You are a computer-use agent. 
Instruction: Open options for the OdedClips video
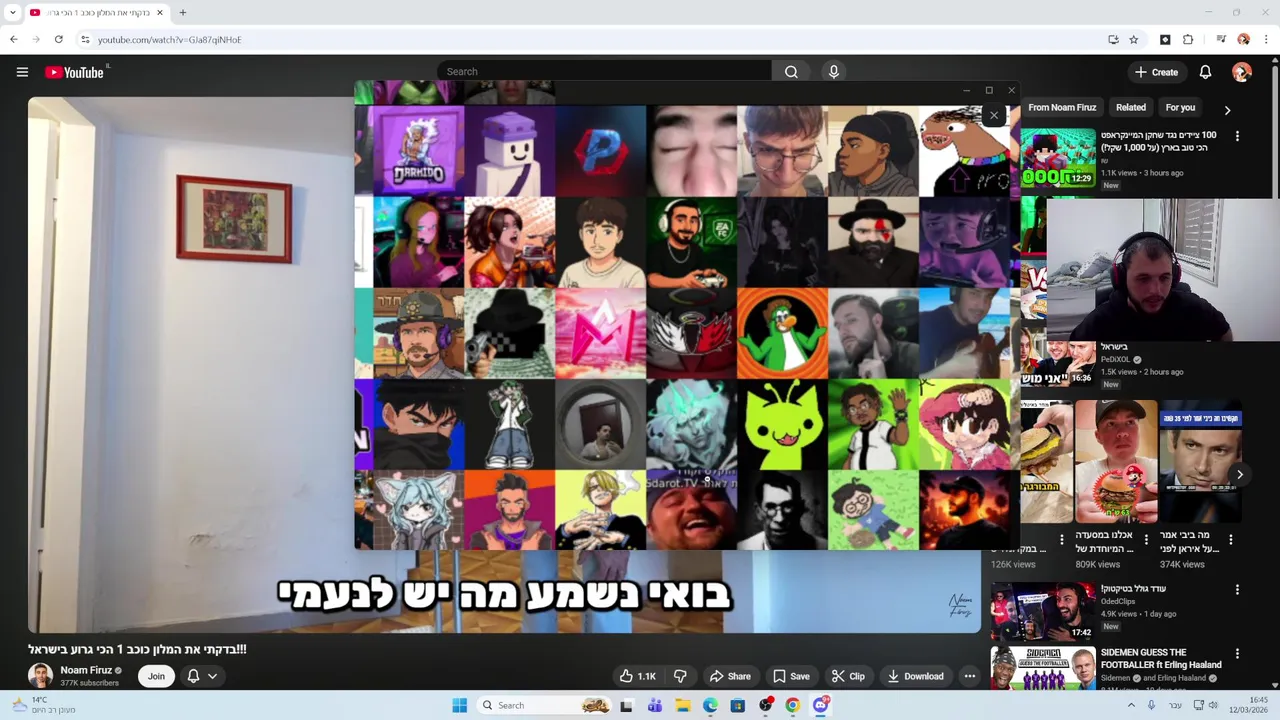tap(1237, 590)
